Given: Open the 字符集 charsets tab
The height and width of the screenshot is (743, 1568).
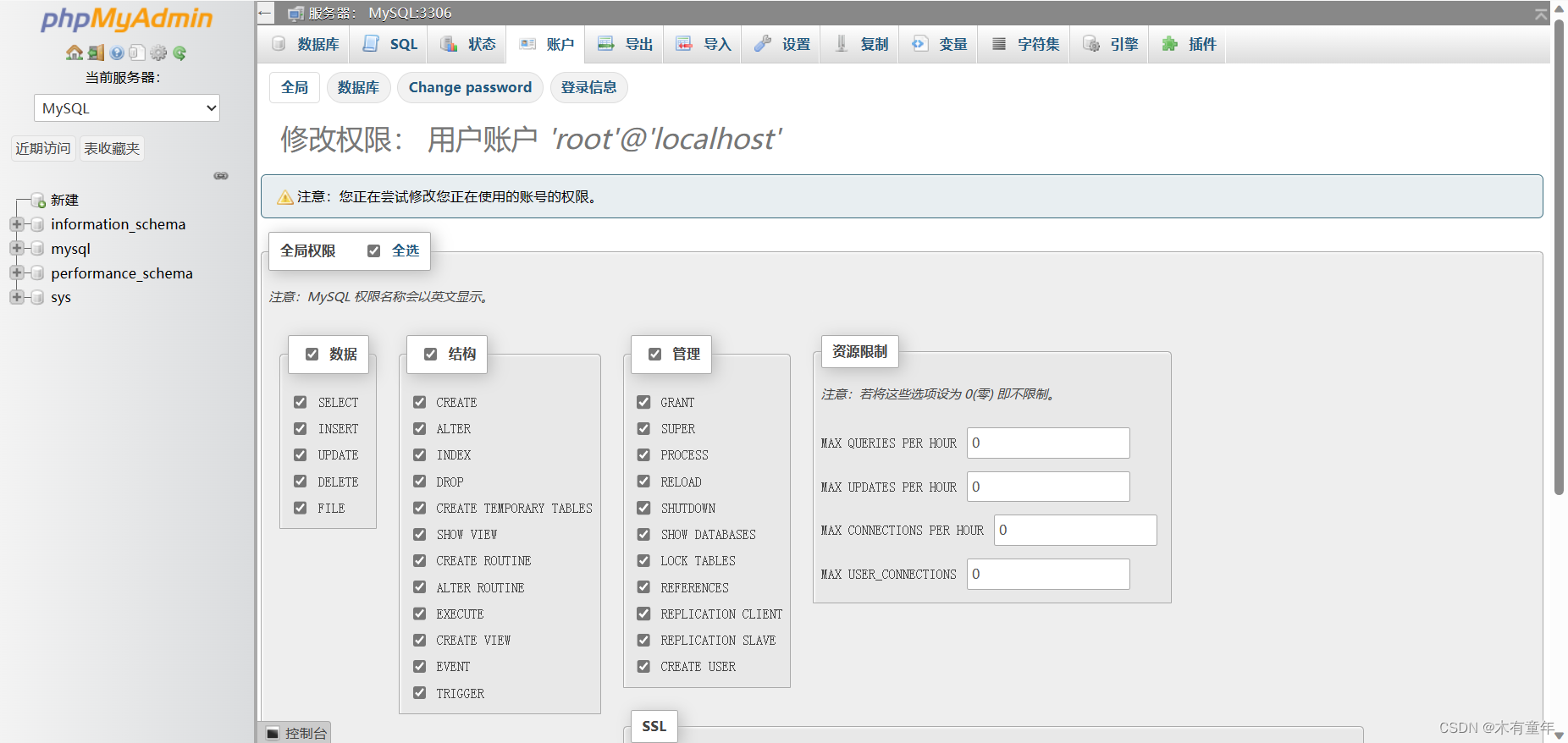Looking at the screenshot, I should point(1024,44).
